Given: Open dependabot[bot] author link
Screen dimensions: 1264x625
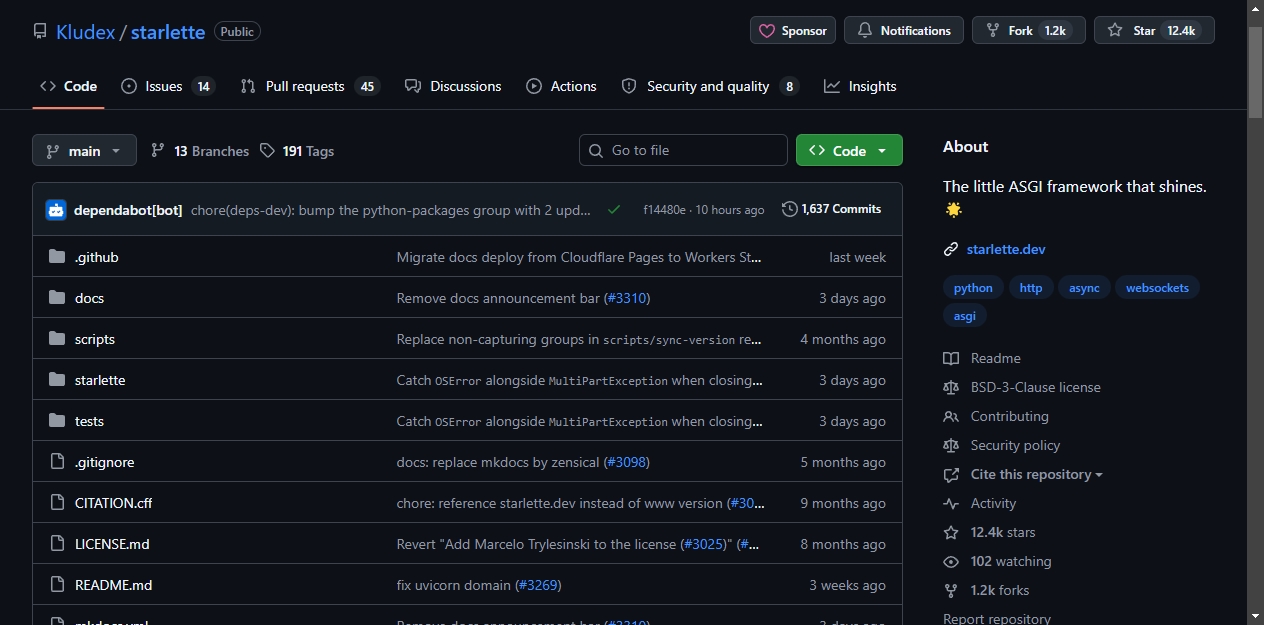Looking at the screenshot, I should (128, 210).
